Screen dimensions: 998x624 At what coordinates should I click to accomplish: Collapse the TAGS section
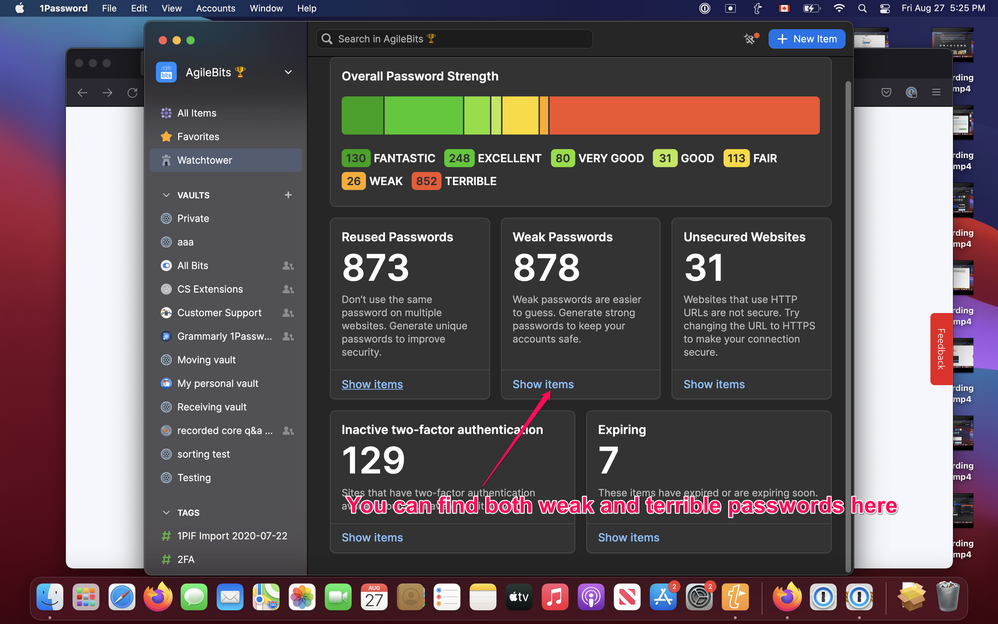pos(166,513)
